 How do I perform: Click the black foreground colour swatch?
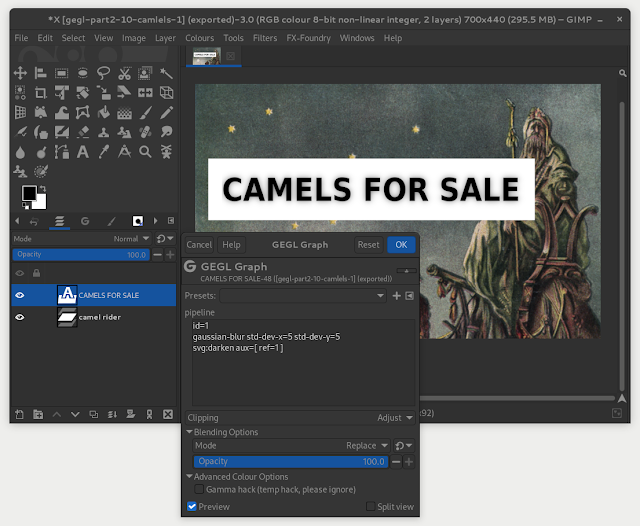point(29,193)
